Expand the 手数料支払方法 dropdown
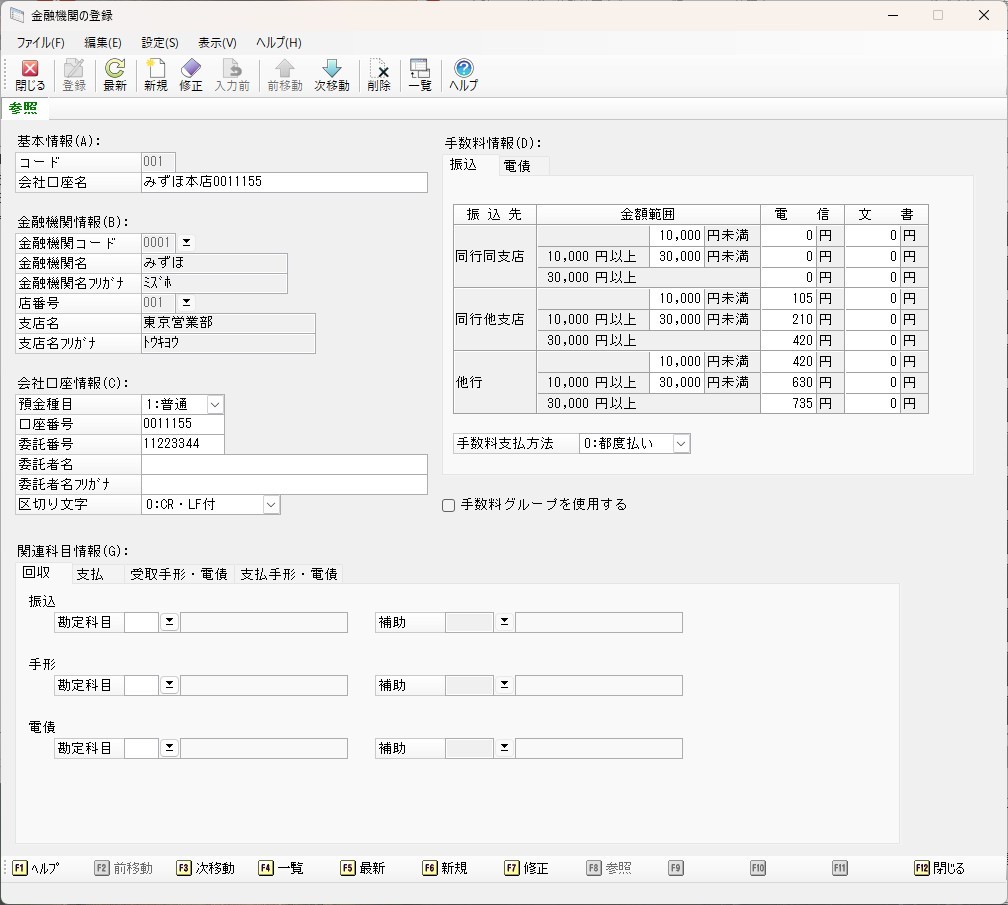The height and width of the screenshot is (905, 1008). 681,443
